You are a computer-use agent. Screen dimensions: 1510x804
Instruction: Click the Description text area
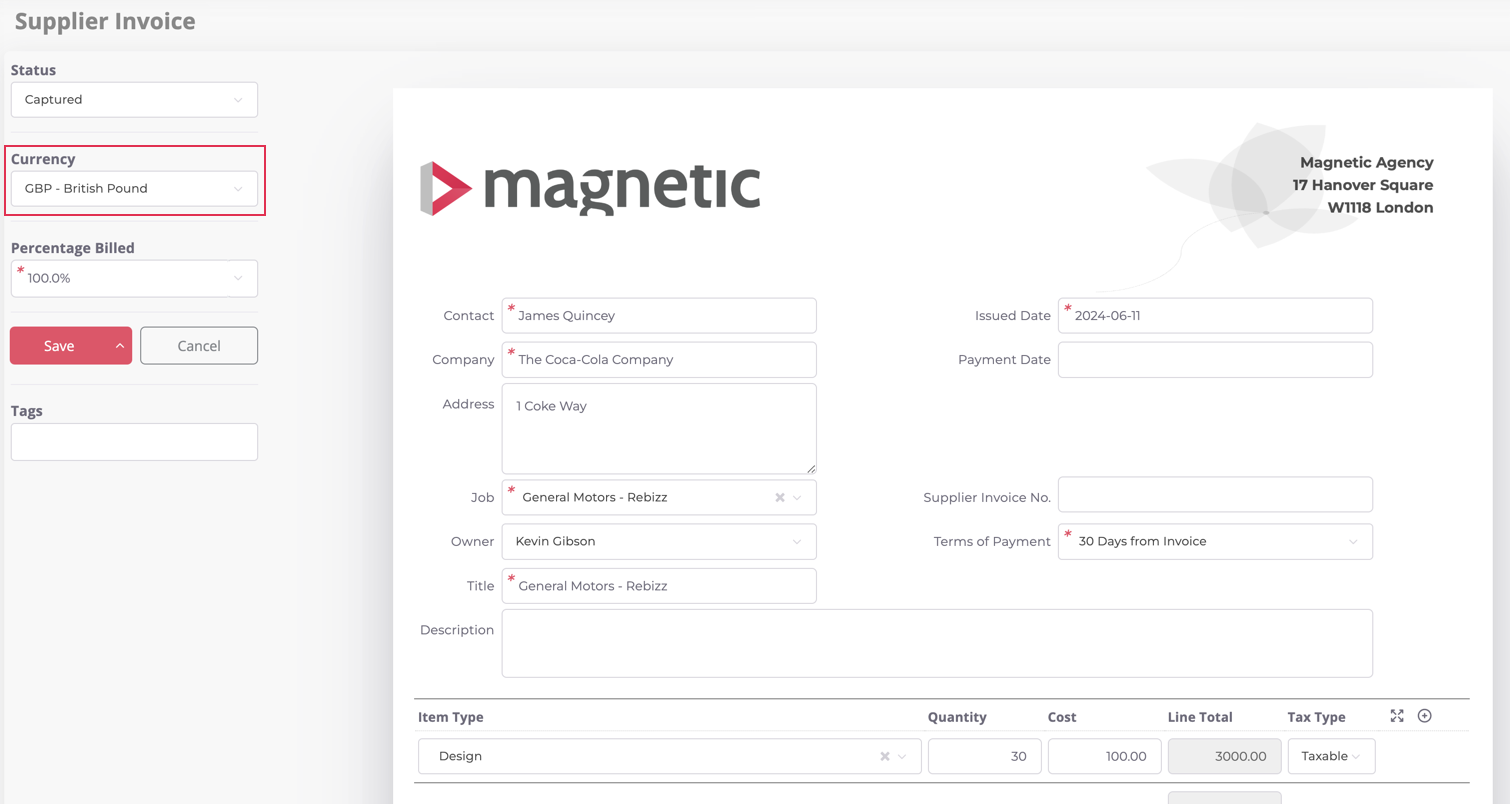[937, 643]
